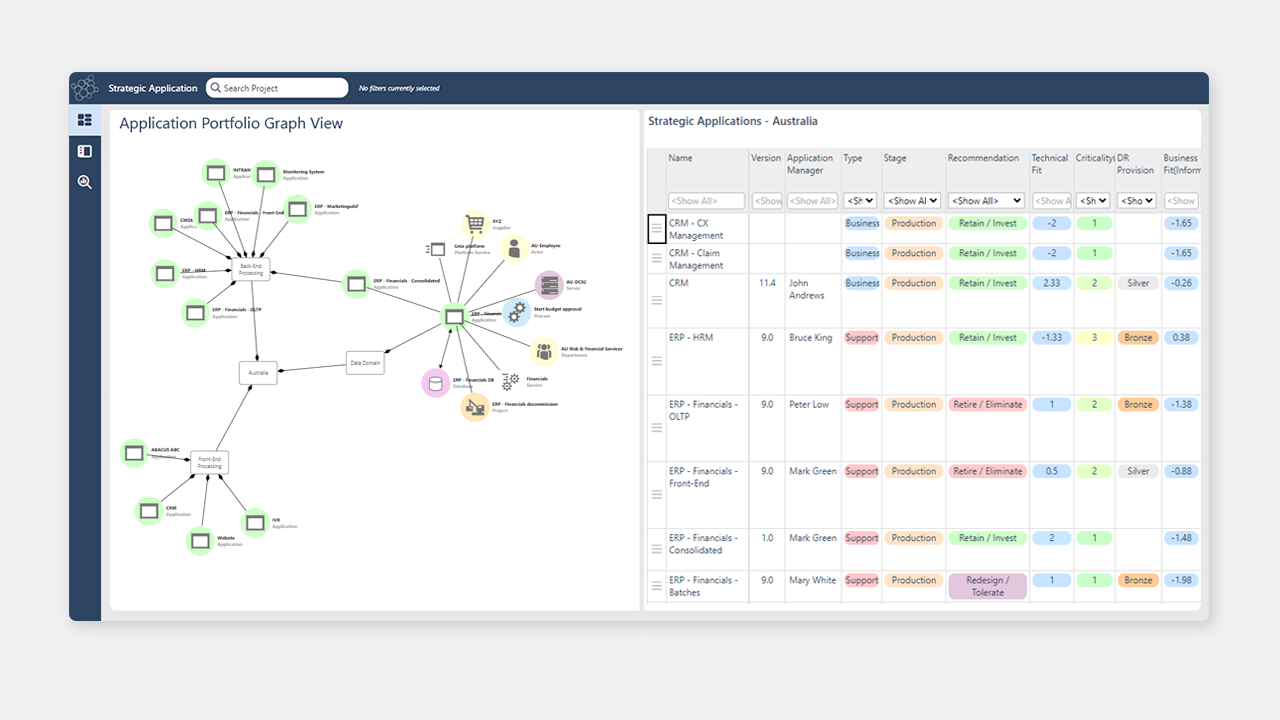The height and width of the screenshot is (720, 1280).
Task: Open the dashboard tiles view in sidebar
Action: point(85,120)
